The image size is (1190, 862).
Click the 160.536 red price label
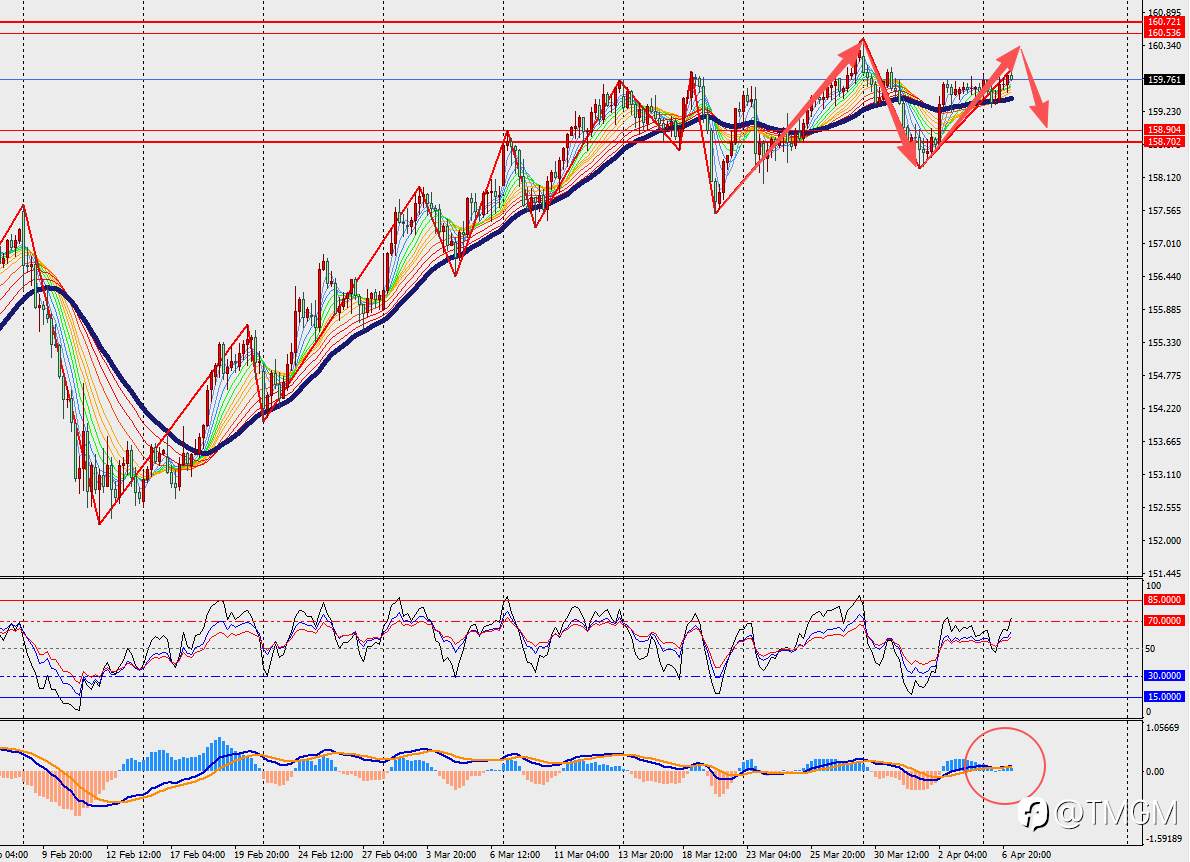coord(1163,33)
